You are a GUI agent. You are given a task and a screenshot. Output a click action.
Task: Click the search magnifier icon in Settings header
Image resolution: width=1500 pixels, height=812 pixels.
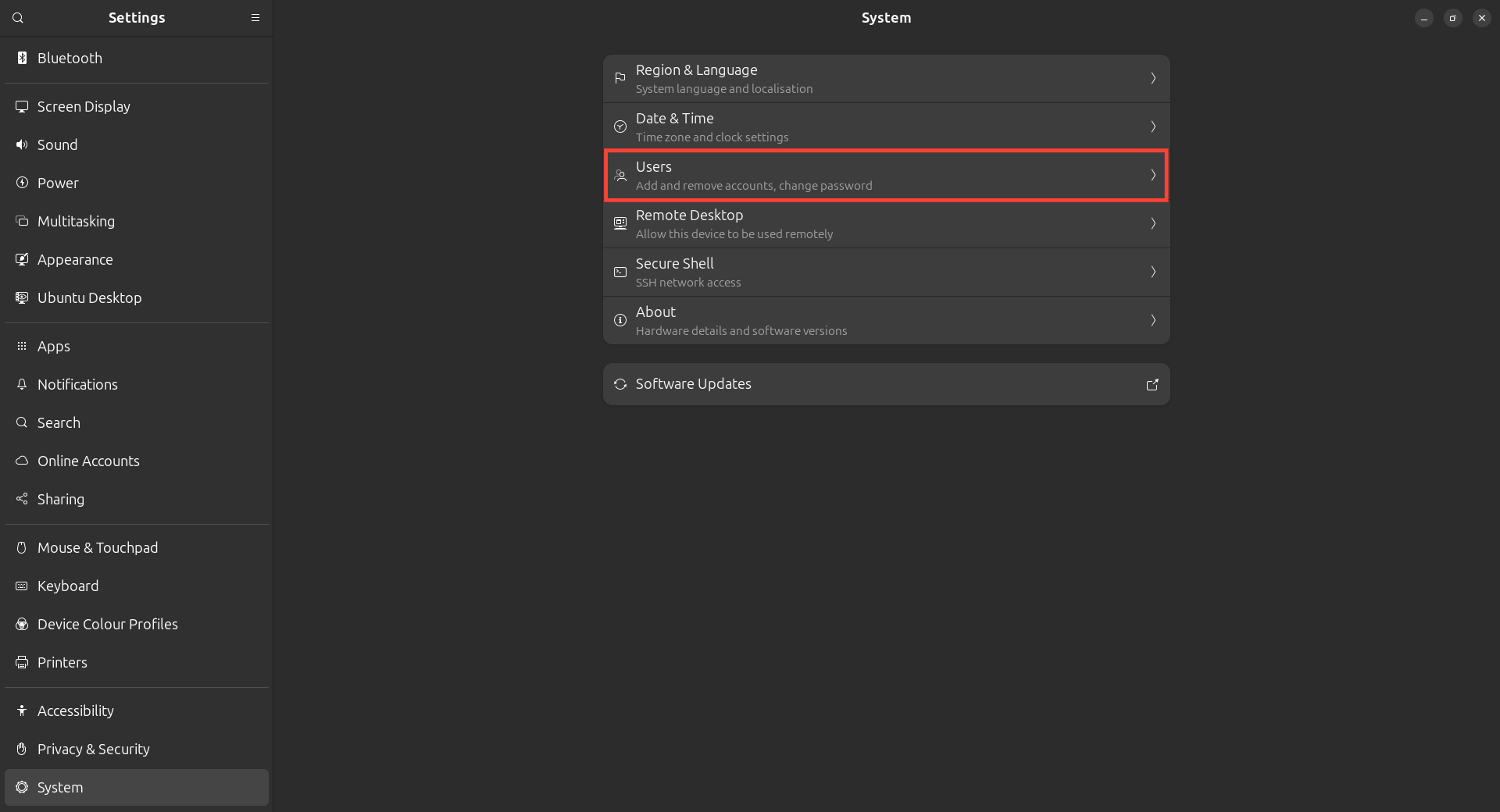coord(18,18)
